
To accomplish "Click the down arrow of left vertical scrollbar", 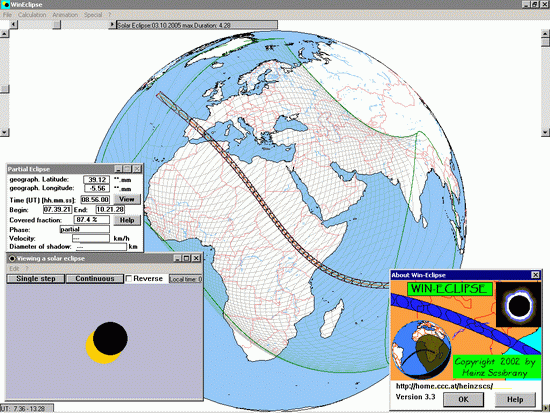I will coord(4,132).
